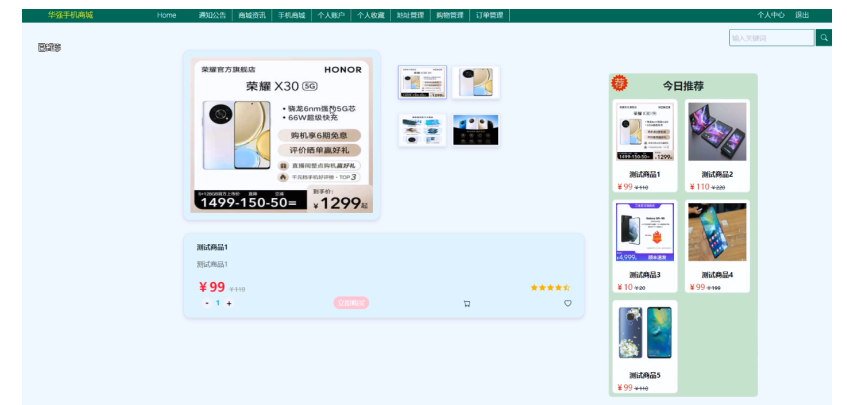Click the star rating of 测试商品1

click(x=550, y=288)
